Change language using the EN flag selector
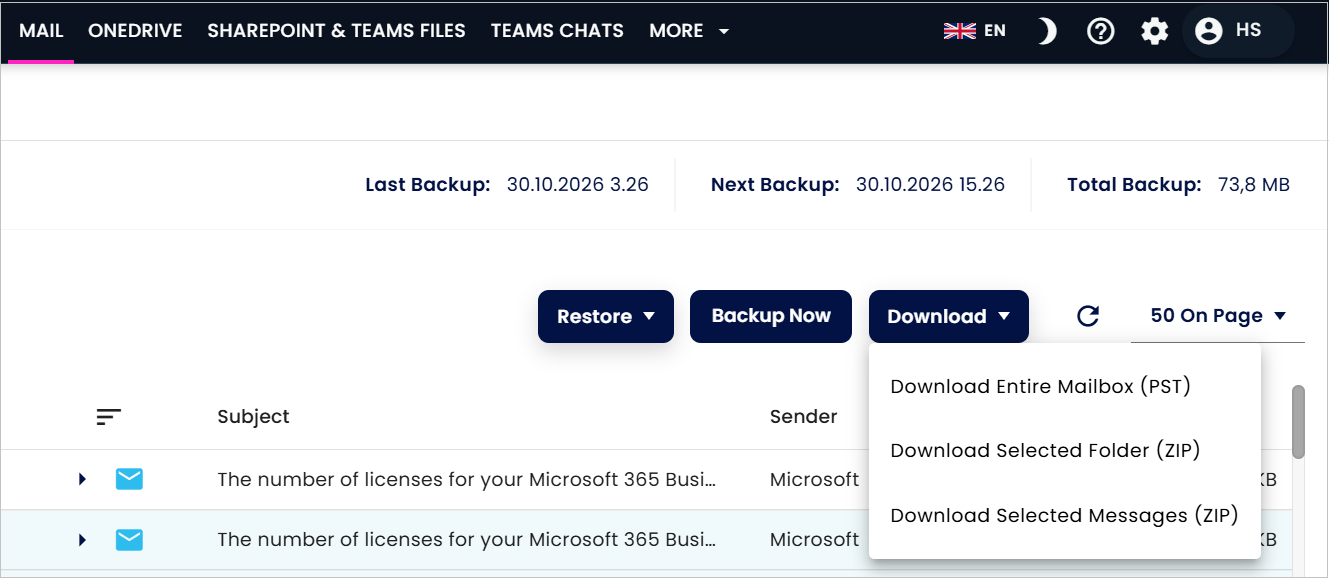This screenshot has width=1329, height=578. (975, 31)
